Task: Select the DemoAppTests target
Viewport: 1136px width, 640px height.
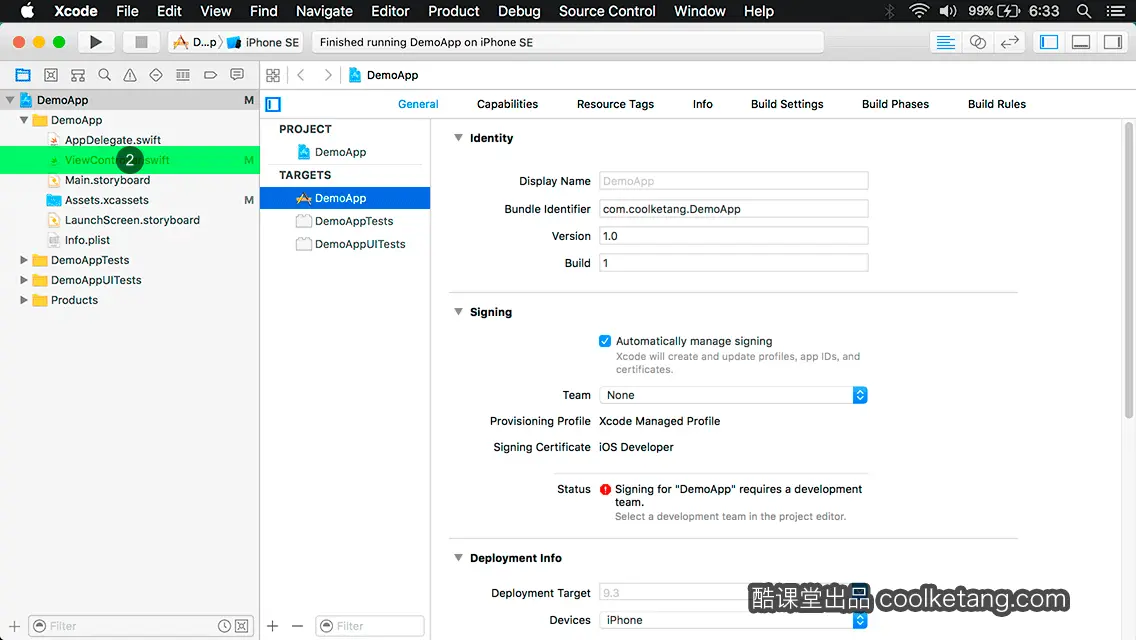Action: 354,221
